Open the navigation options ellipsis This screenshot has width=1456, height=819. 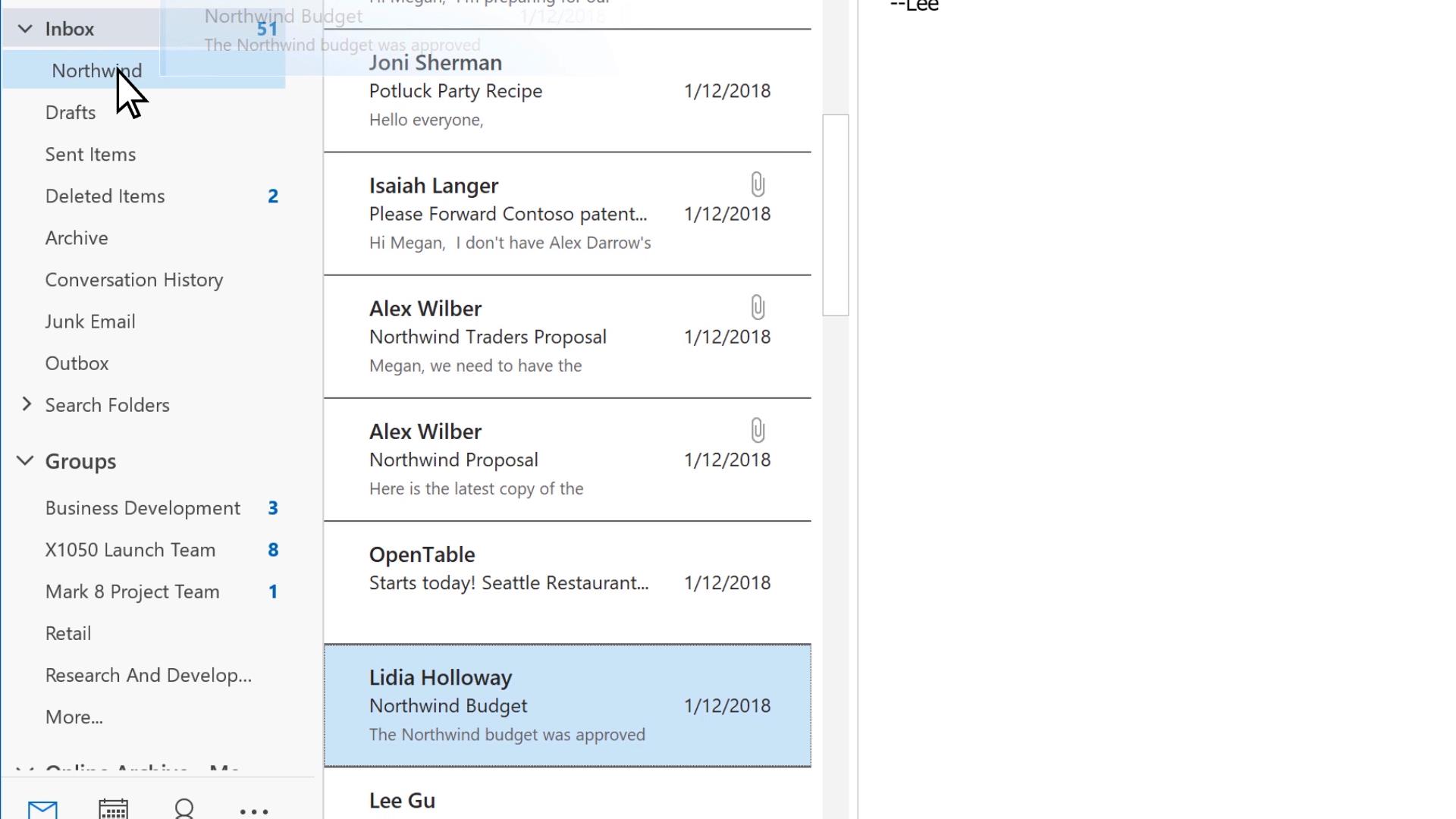254,811
